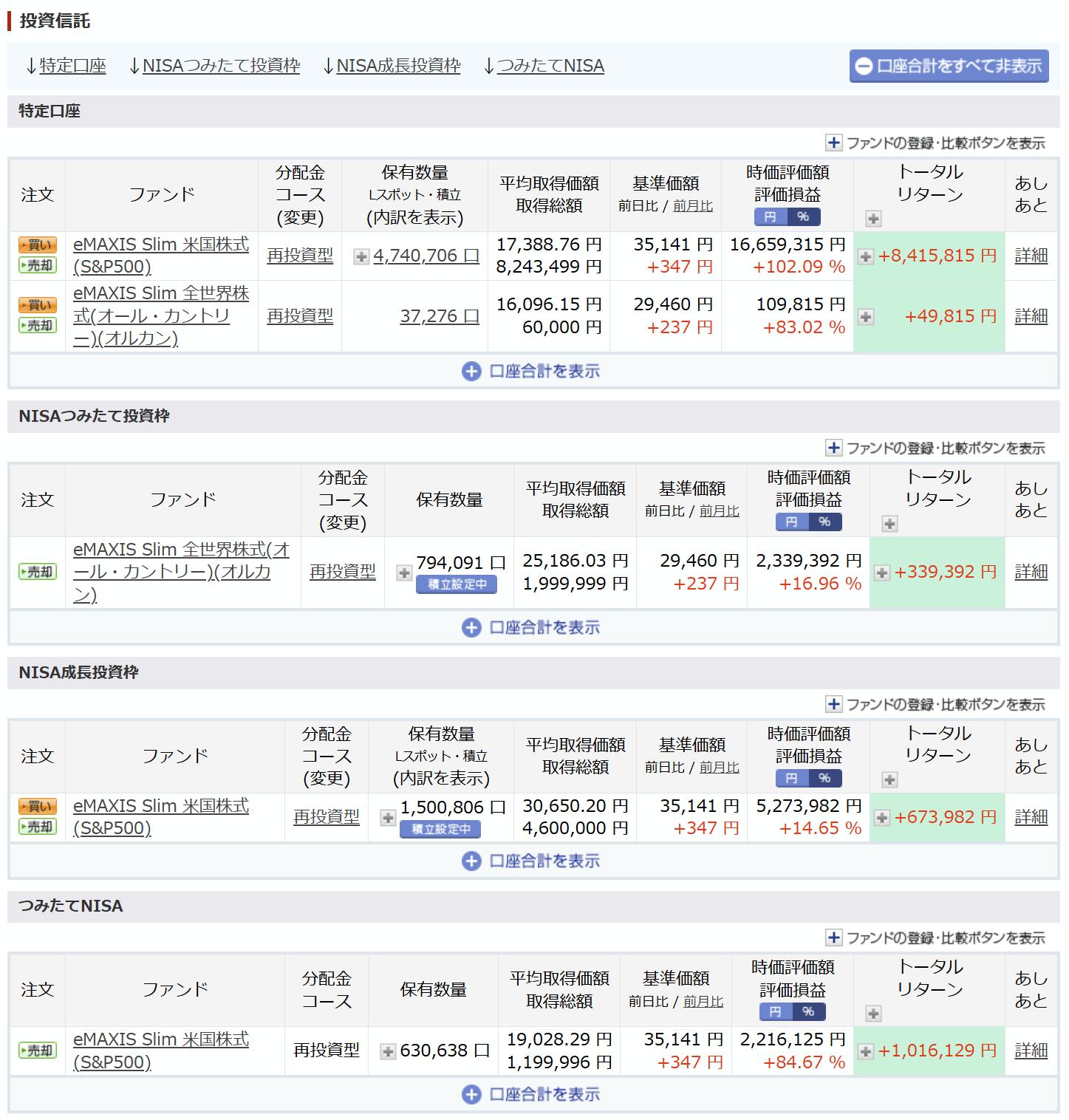Viewport: 1069px width, 1120px height.
Task: Click the sell button for オルカン in 特定口座
Action: (37, 326)
